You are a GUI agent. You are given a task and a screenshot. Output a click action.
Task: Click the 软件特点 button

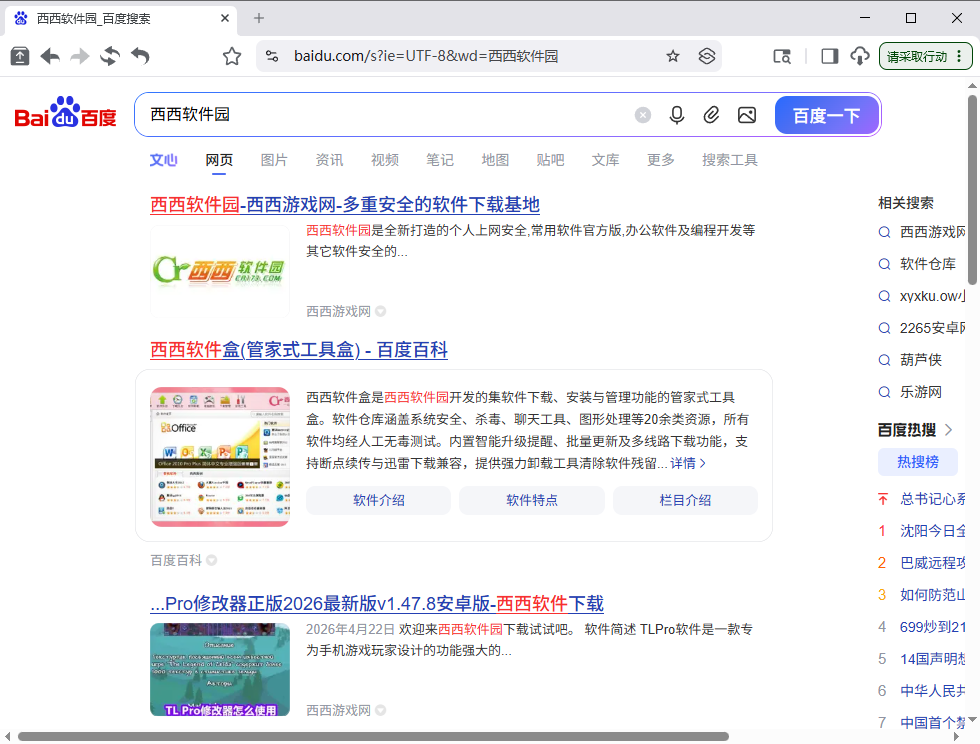[x=532, y=500]
